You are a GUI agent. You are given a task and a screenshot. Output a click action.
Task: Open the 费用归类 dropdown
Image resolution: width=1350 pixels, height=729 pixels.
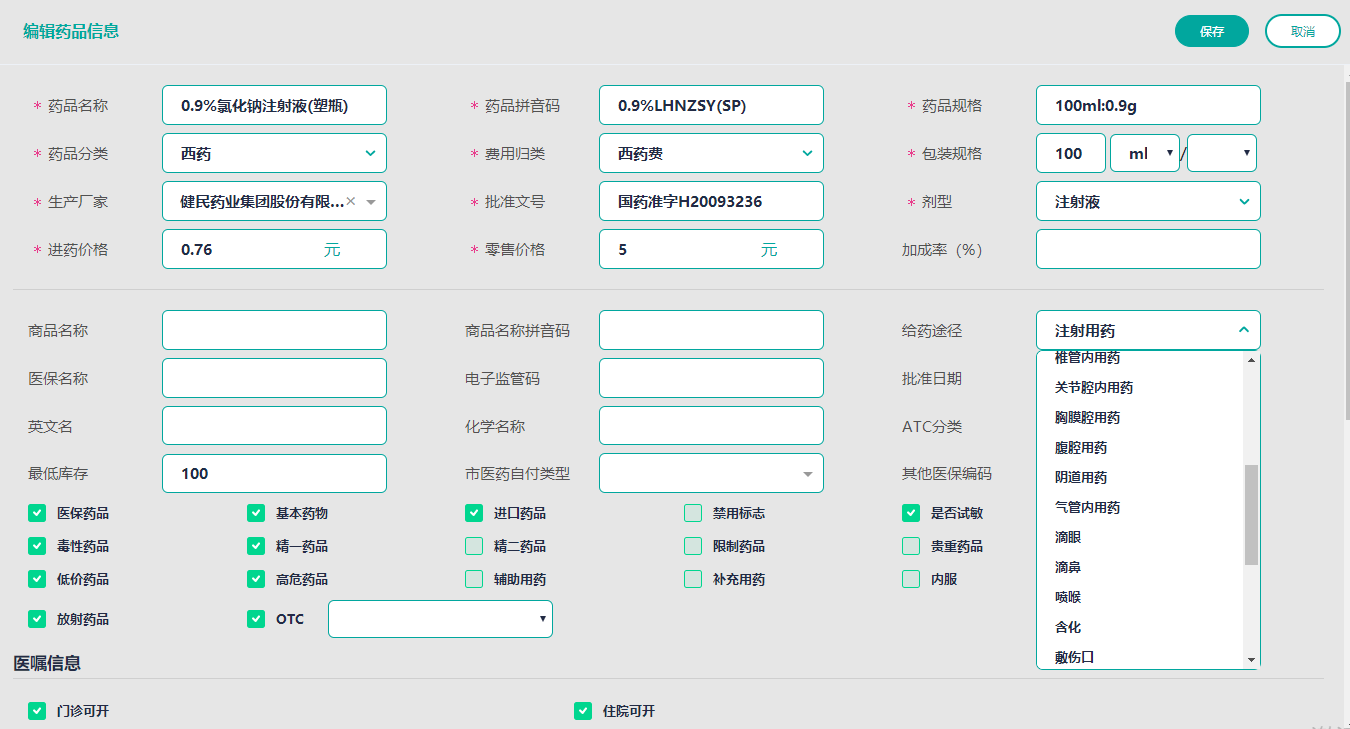tap(807, 154)
